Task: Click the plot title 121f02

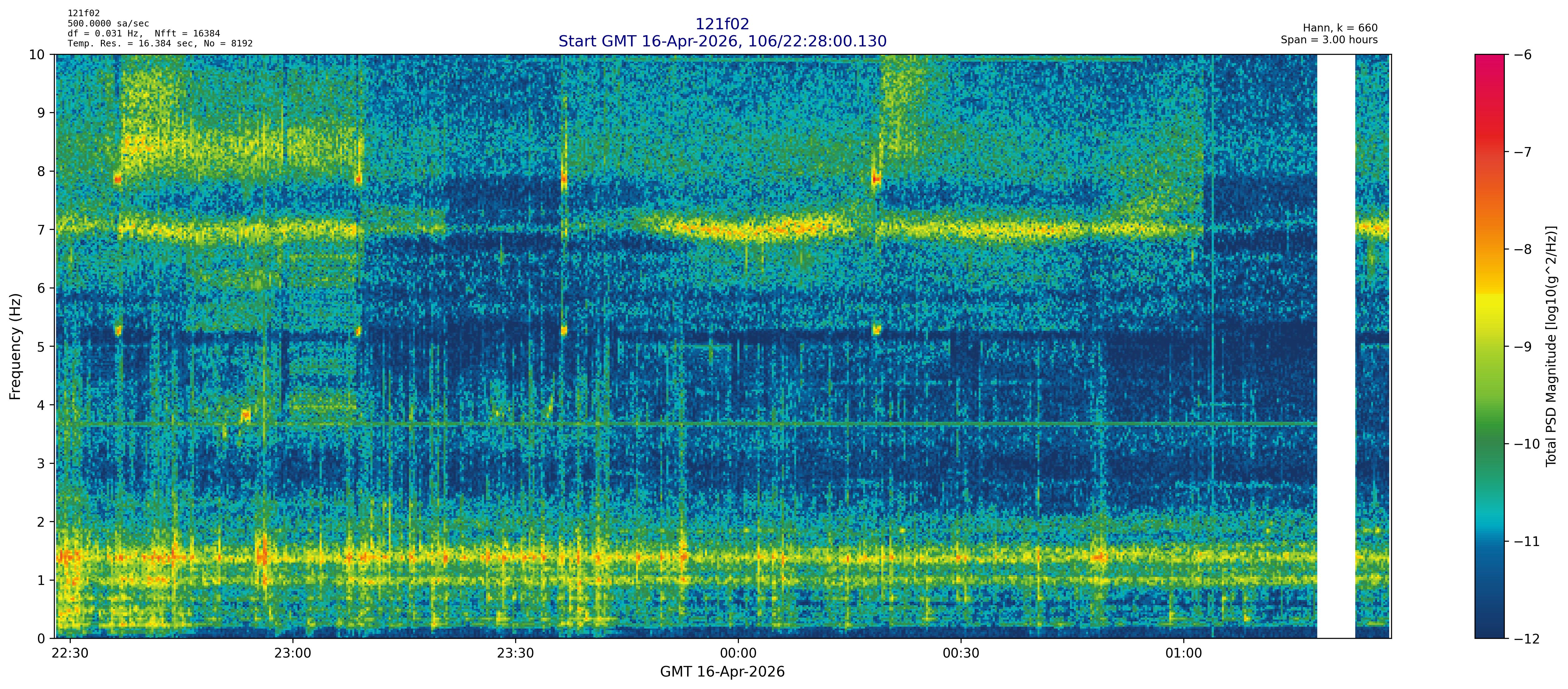Action: coord(722,24)
